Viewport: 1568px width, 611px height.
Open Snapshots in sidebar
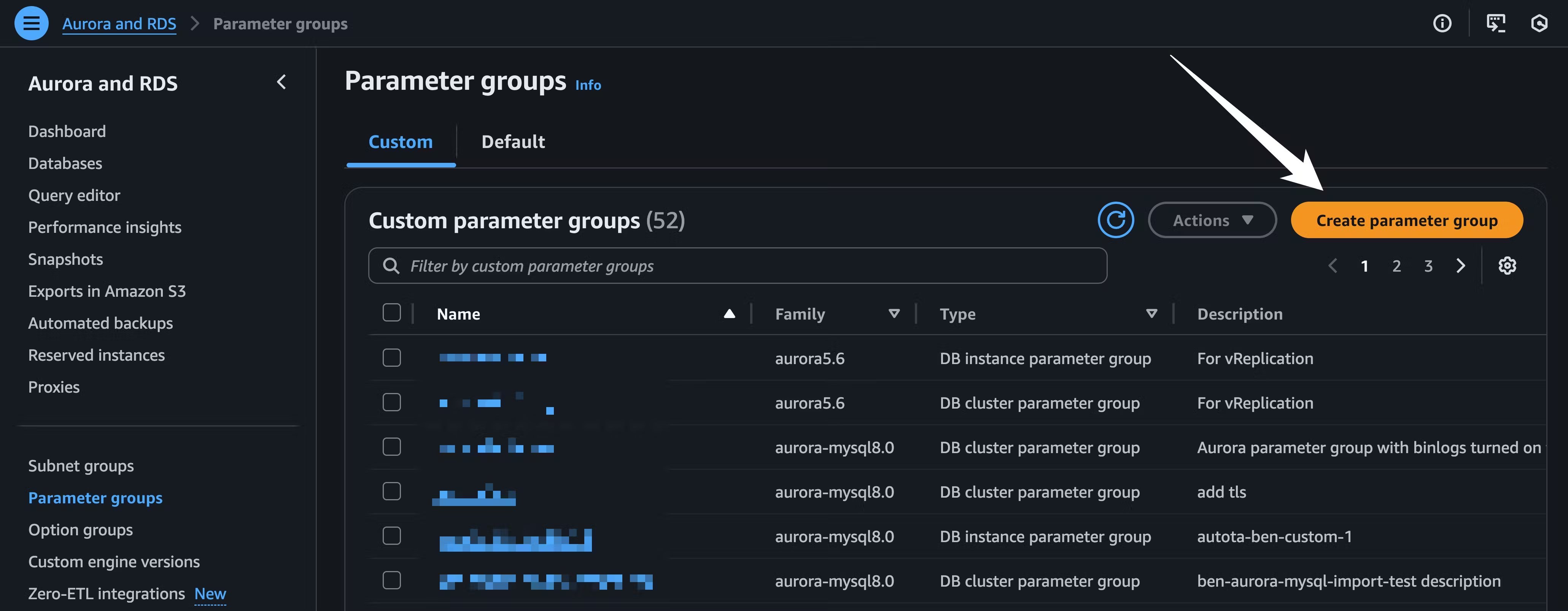coord(66,259)
